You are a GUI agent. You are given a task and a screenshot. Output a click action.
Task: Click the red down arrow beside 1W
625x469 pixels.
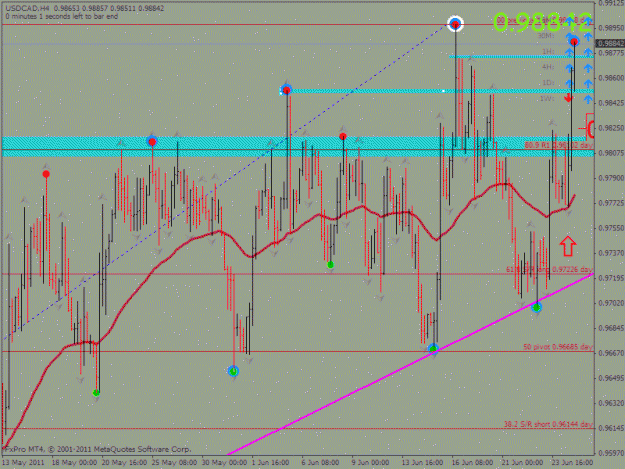tap(569, 98)
